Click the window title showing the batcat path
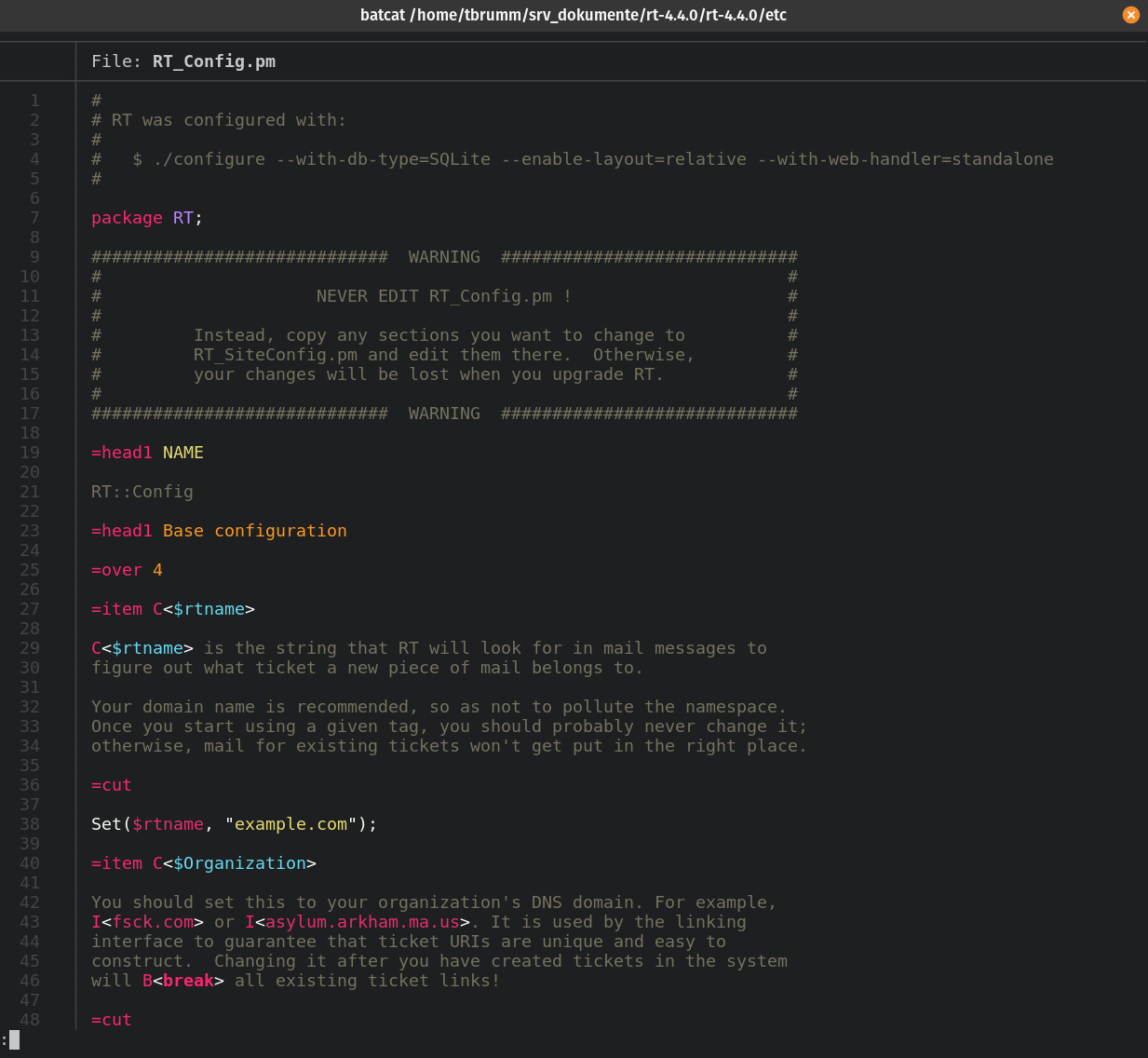Screen dimensions: 1148x1058 point(573,15)
